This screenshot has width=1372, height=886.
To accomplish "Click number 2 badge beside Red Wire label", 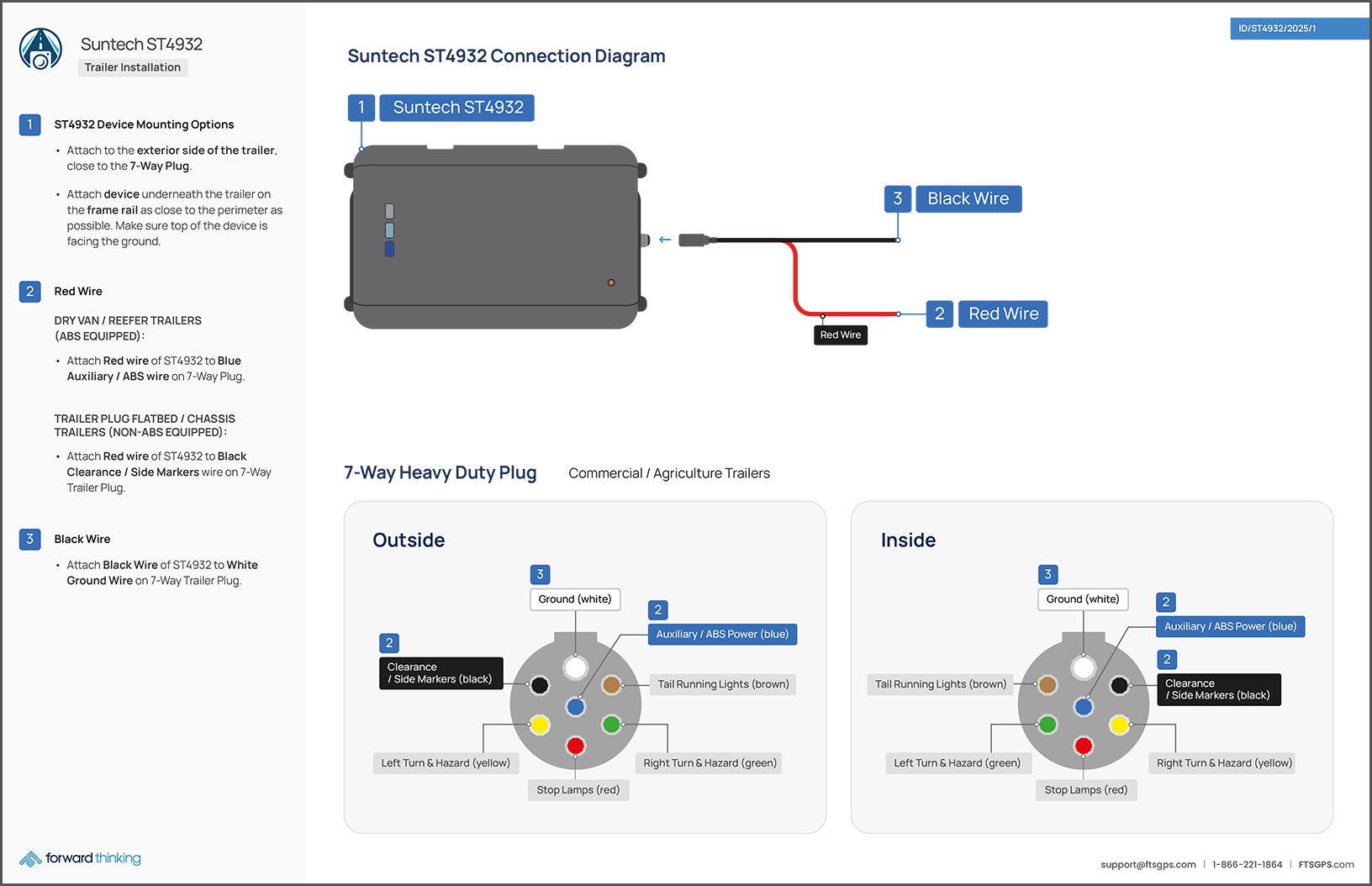I will click(939, 314).
